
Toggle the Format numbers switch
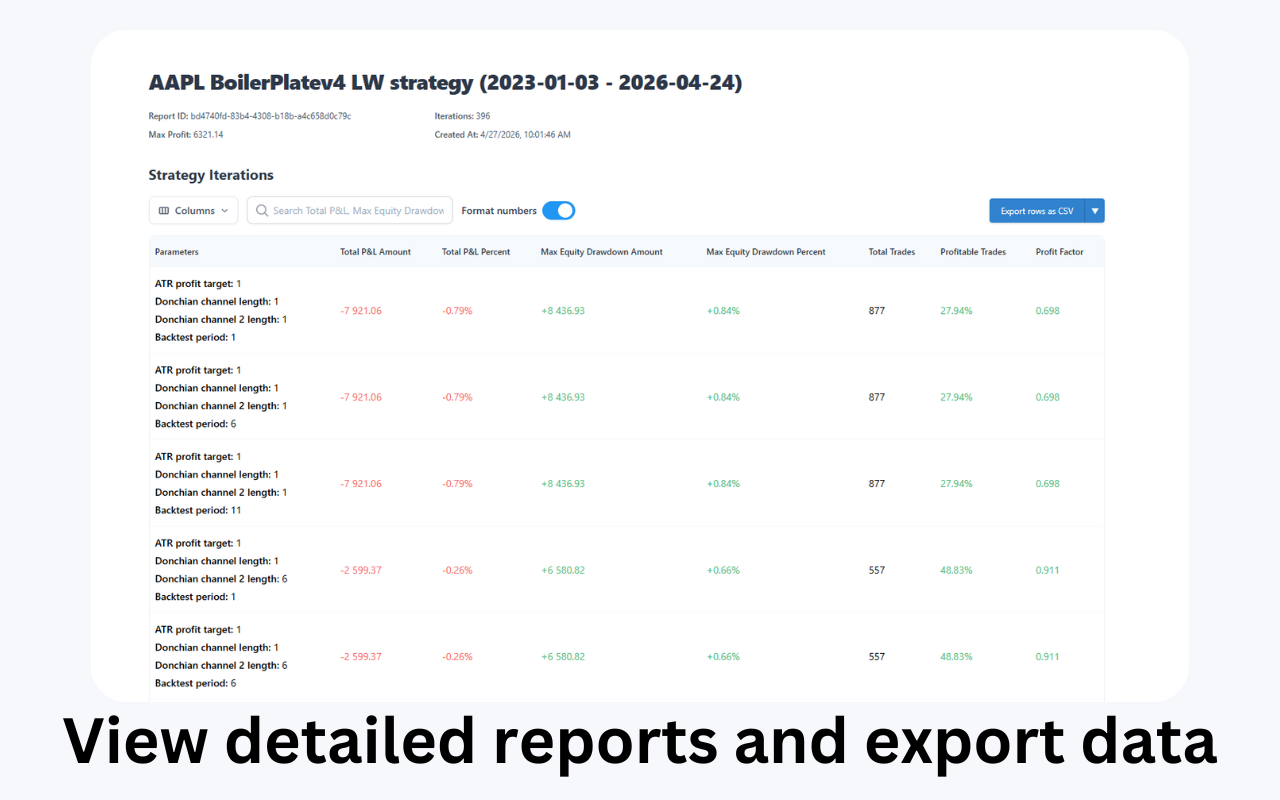[x=559, y=211]
